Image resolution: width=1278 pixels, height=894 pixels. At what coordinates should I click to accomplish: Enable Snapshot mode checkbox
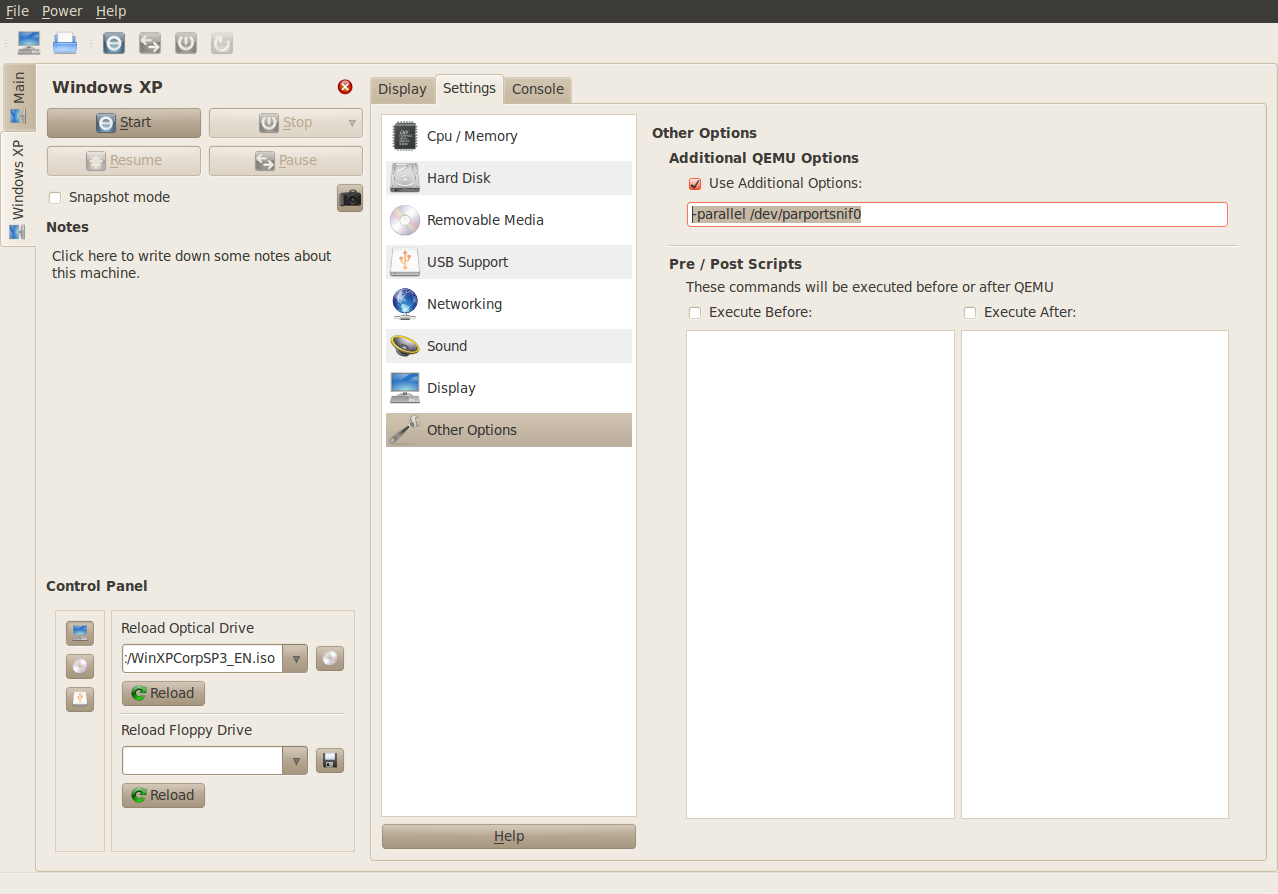55,198
